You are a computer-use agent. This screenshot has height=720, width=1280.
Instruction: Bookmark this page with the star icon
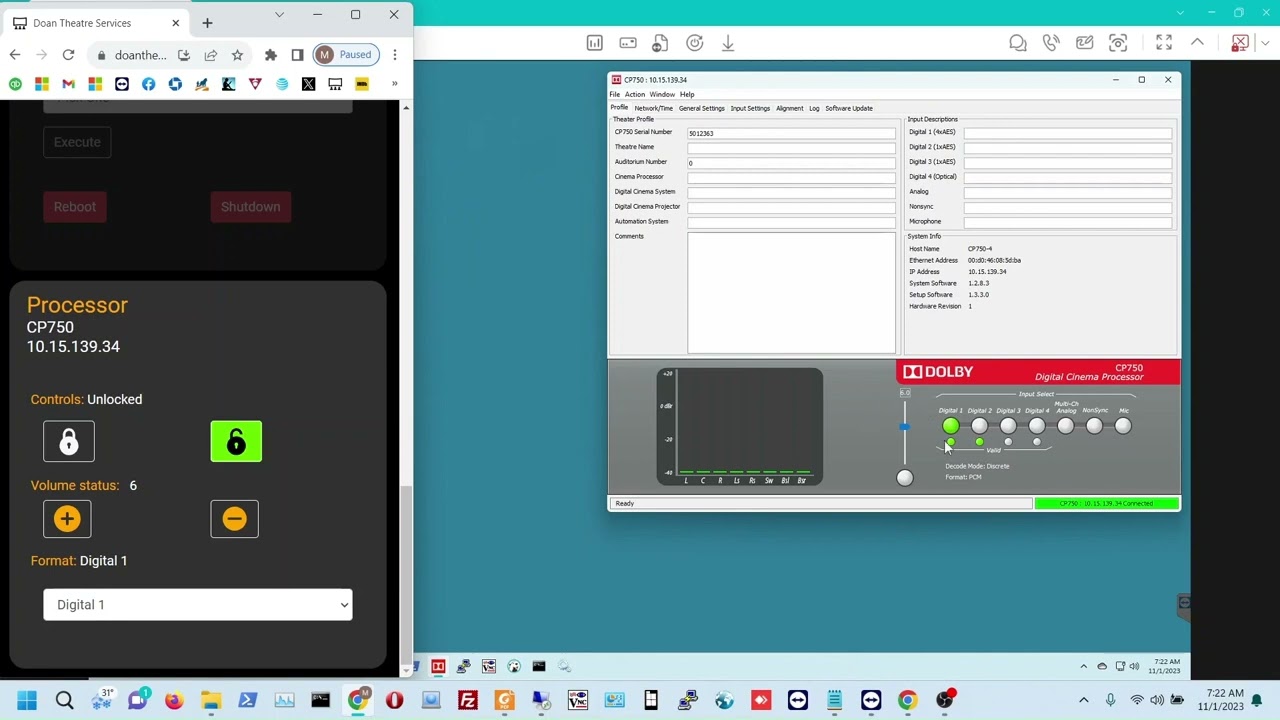coord(237,55)
